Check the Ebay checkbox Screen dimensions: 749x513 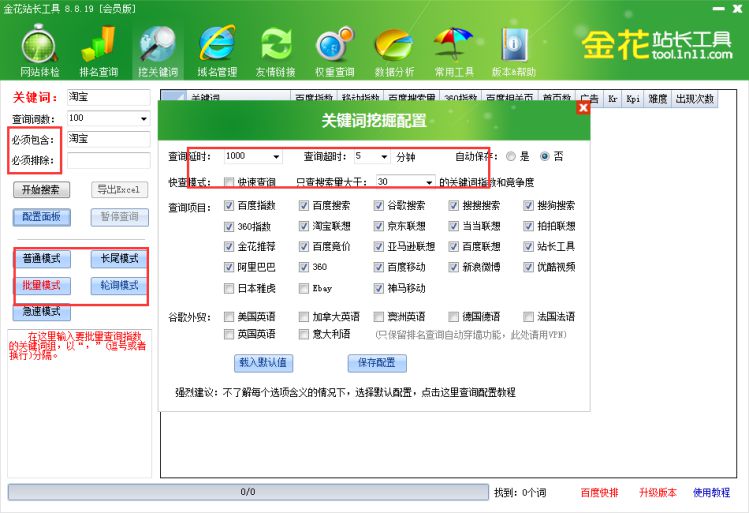pyautogui.click(x=304, y=288)
